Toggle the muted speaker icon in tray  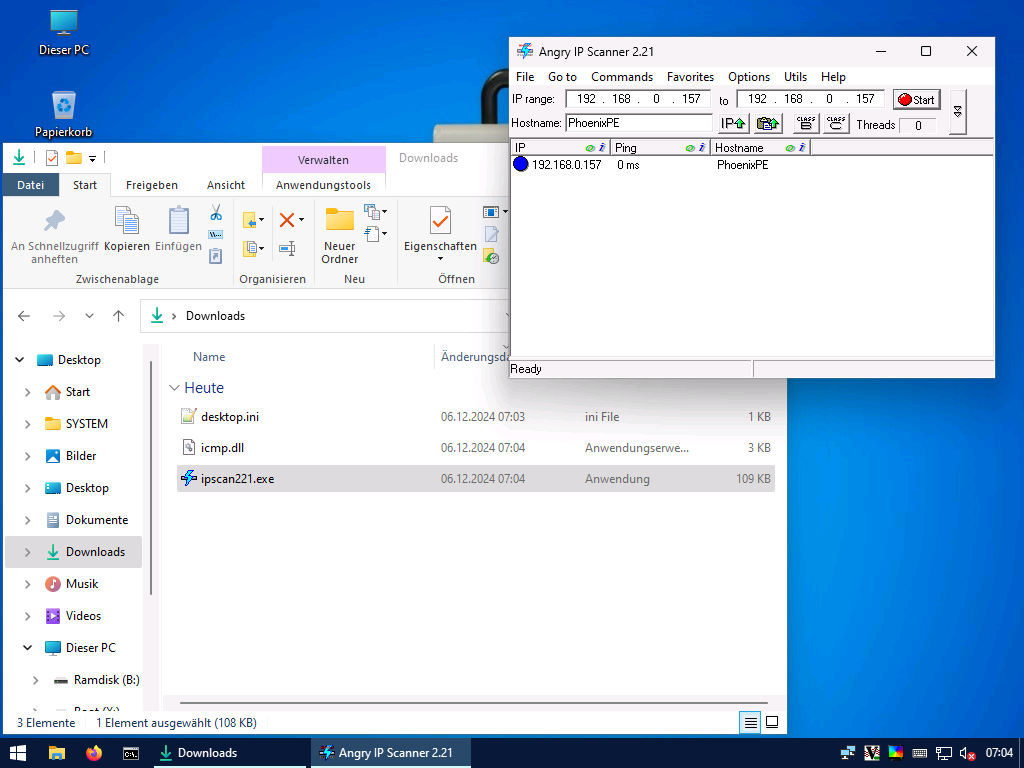[966, 753]
